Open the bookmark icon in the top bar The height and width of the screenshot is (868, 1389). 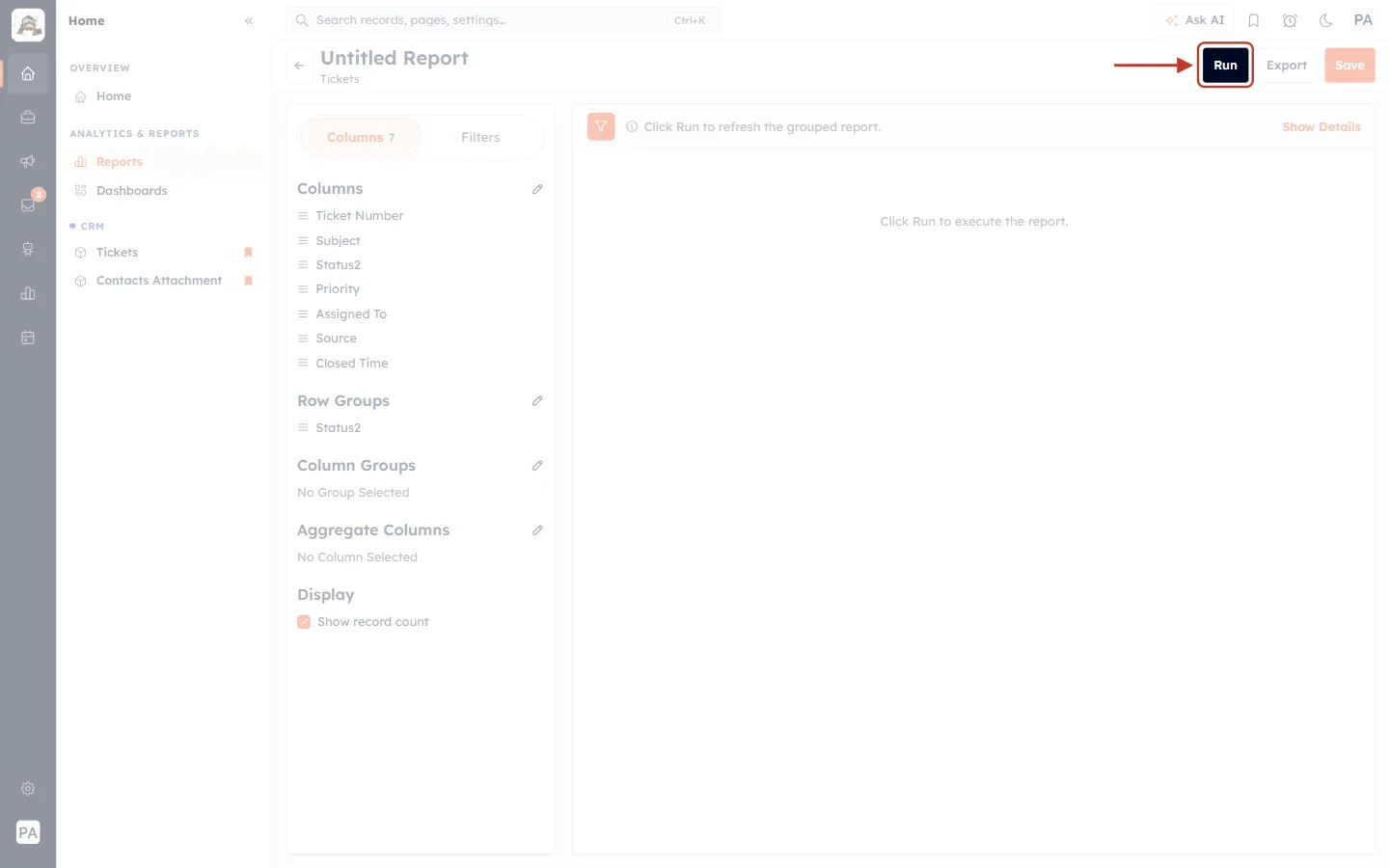(x=1254, y=20)
